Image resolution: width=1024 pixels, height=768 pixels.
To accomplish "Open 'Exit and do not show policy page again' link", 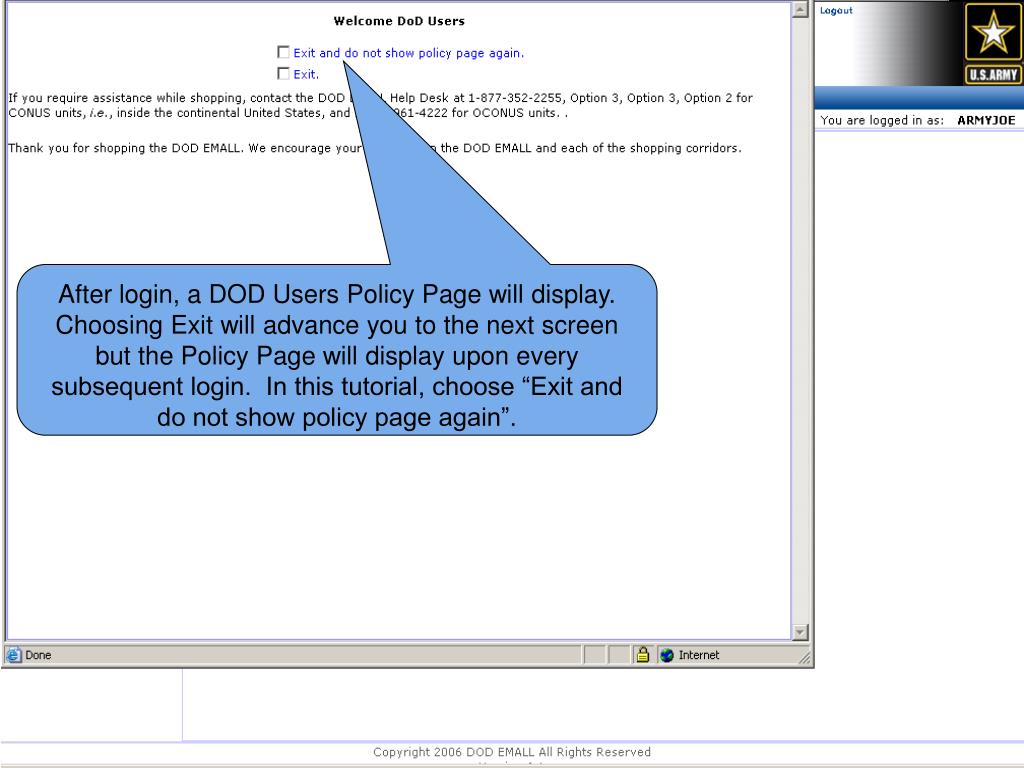I will (x=408, y=53).
